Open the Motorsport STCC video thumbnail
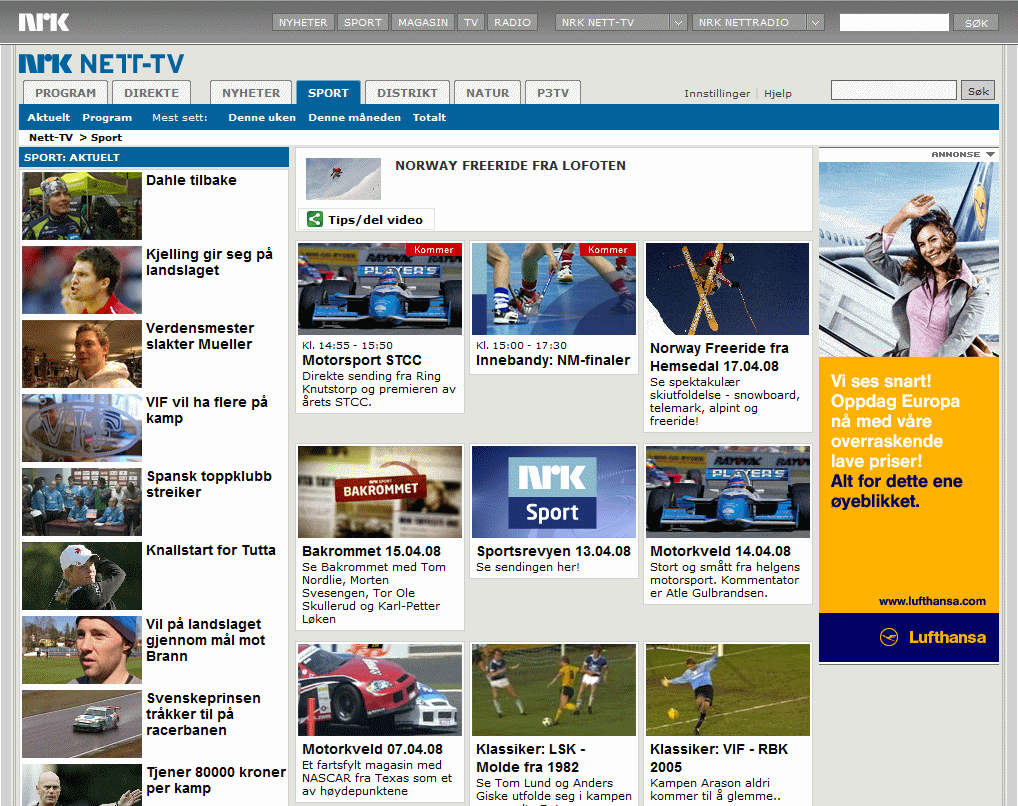This screenshot has height=806, width=1018. [380, 289]
